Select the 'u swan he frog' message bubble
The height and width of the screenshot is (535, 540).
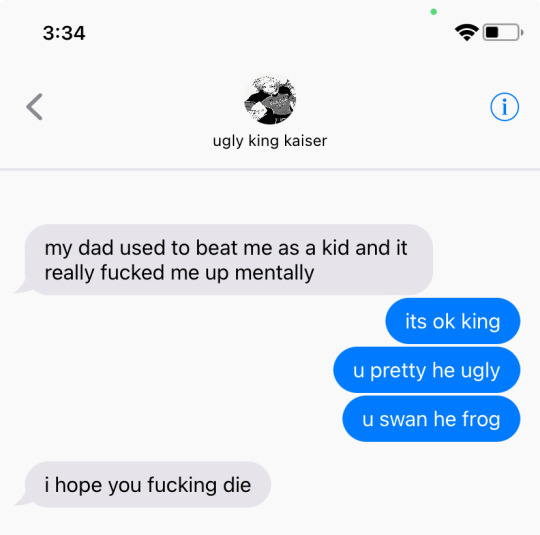click(431, 419)
